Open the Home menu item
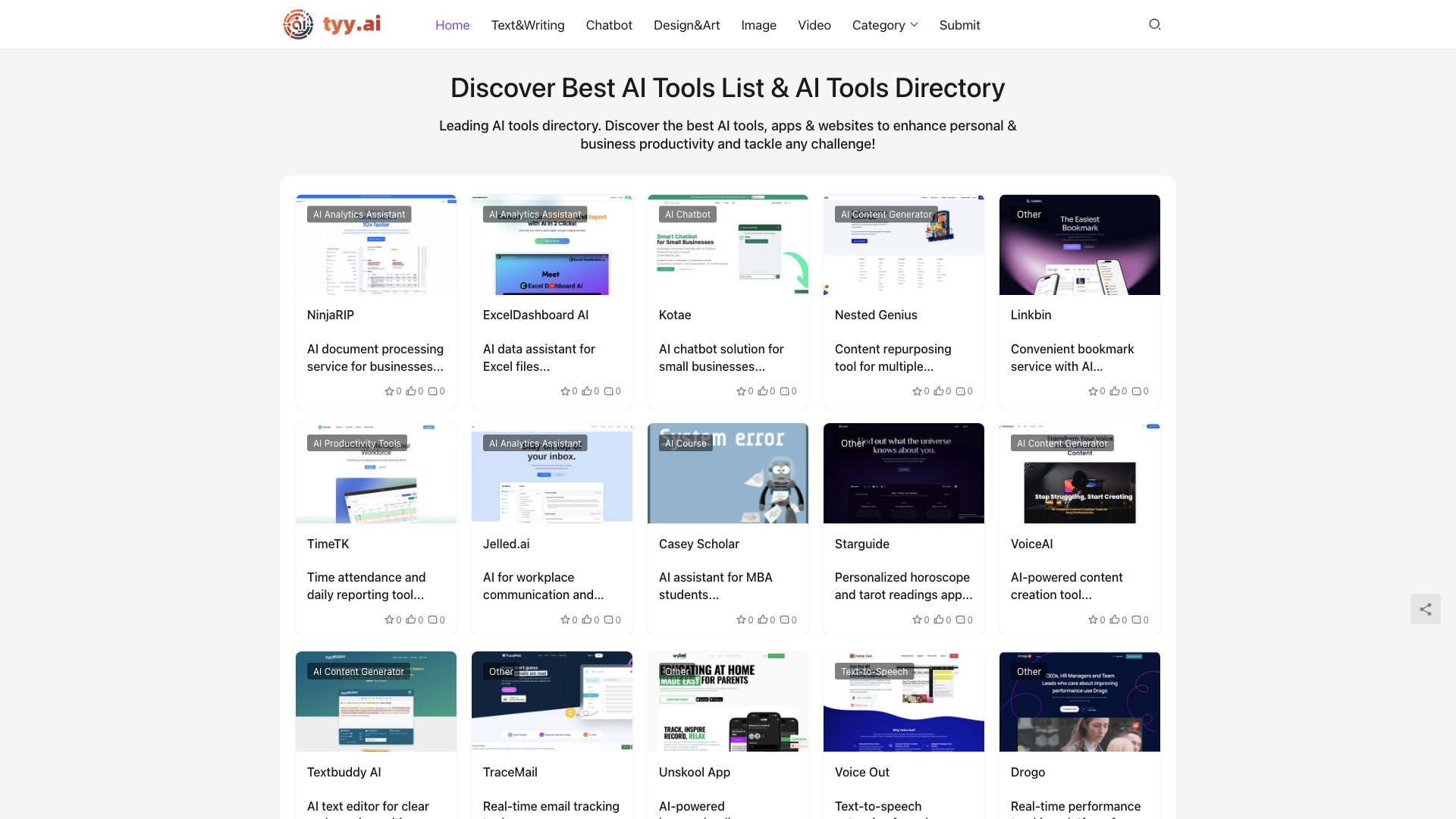 point(452,25)
